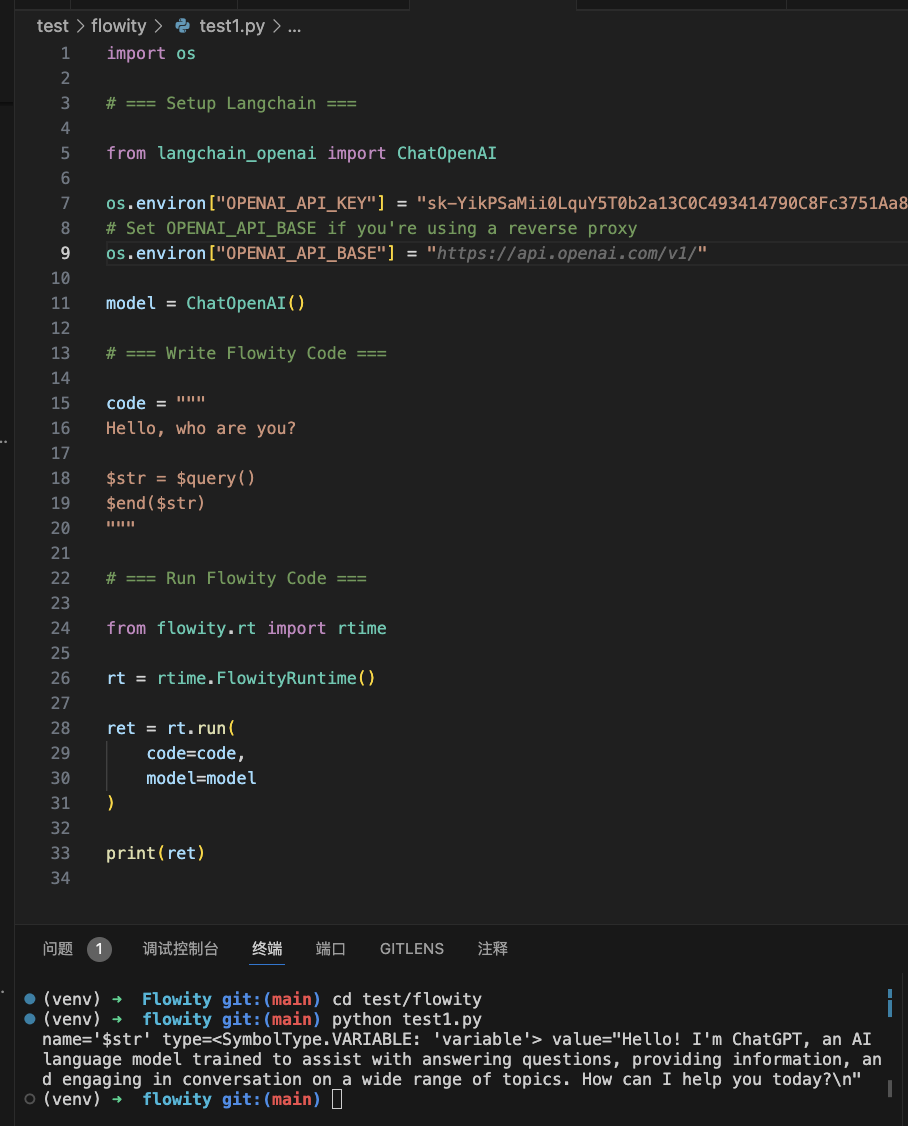Switch to the 问题 (Problems) tab
Screen dimensions: 908x1126
[x=58, y=949]
